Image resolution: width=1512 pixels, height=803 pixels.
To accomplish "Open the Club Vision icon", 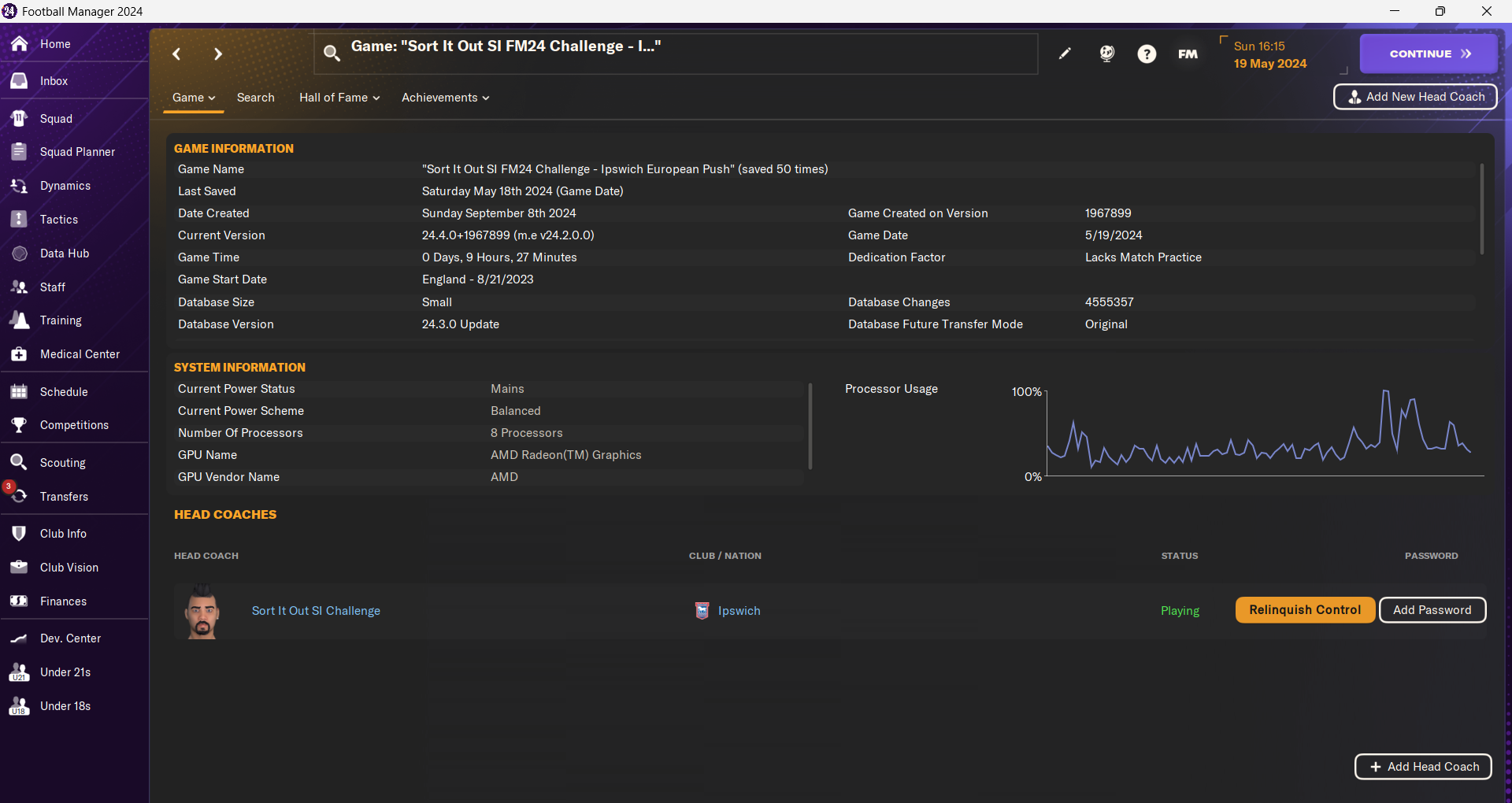I will pyautogui.click(x=19, y=568).
